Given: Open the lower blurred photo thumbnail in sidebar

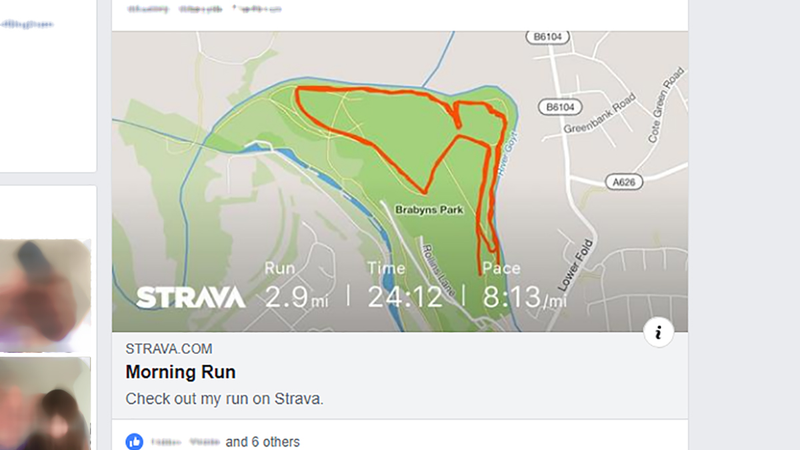Looking at the screenshot, I should pyautogui.click(x=45, y=404).
